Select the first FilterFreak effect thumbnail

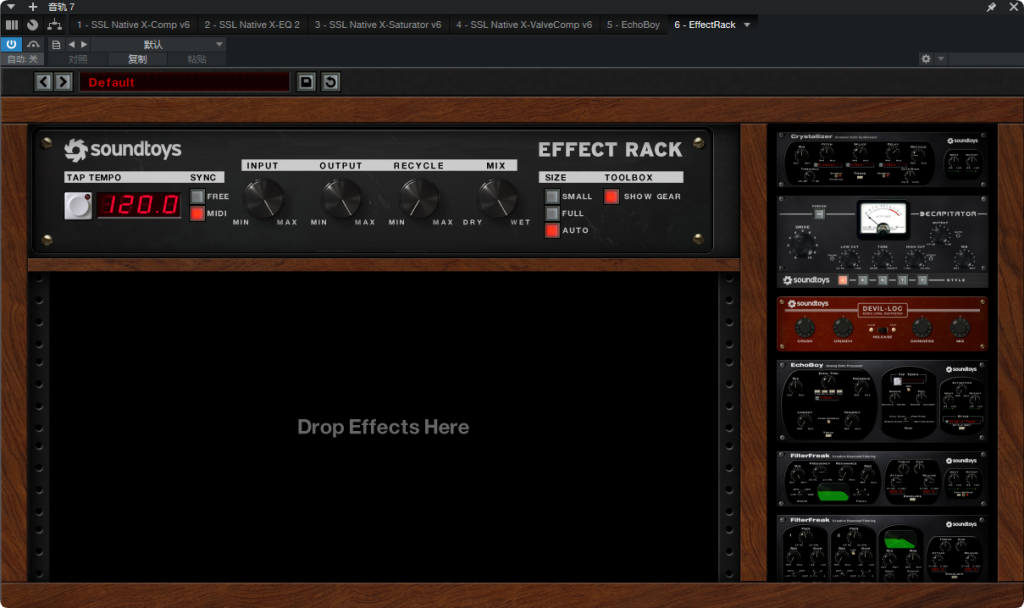[882, 479]
